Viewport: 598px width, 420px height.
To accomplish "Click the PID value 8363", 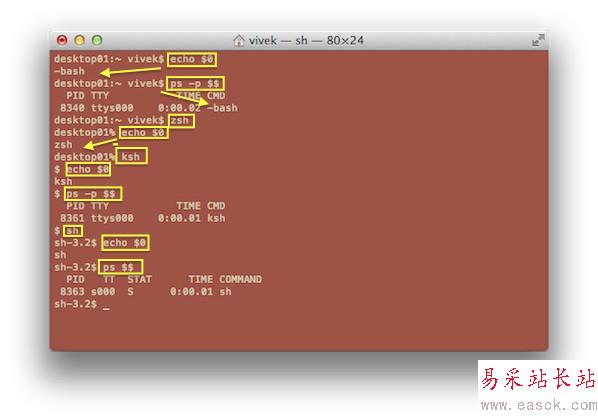I will tap(72, 292).
